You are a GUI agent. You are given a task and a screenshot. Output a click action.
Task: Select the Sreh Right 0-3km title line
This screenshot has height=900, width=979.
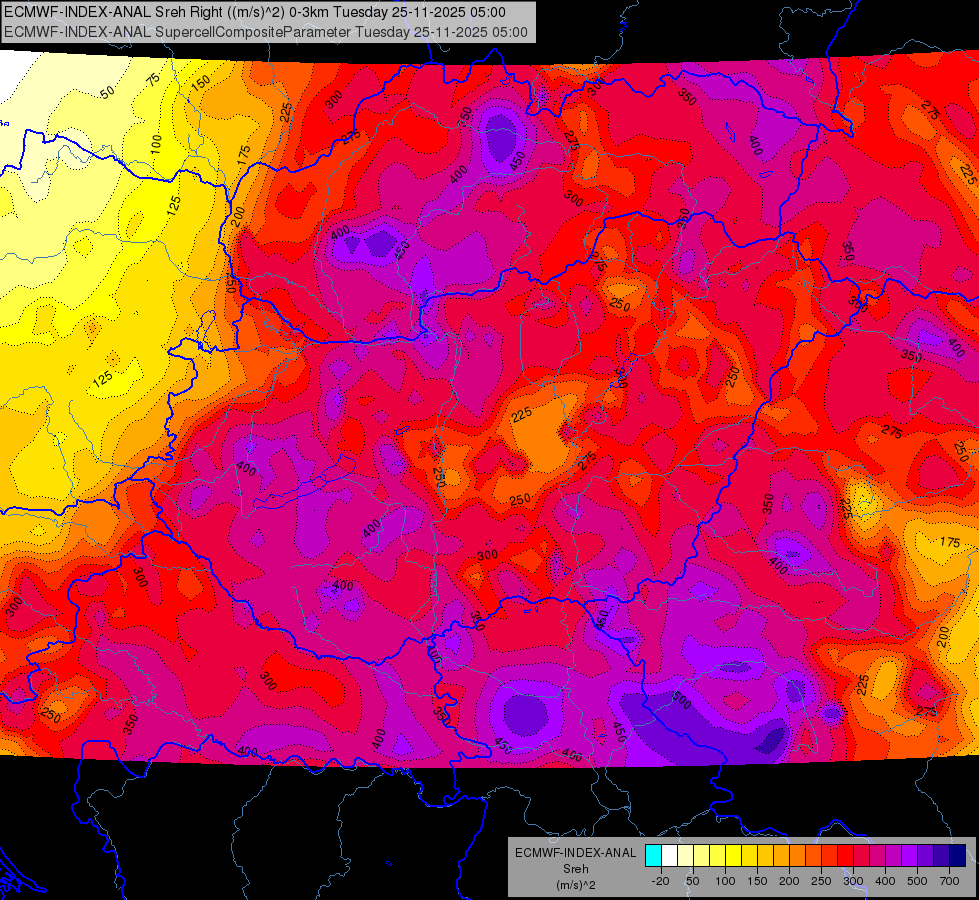[255, 12]
